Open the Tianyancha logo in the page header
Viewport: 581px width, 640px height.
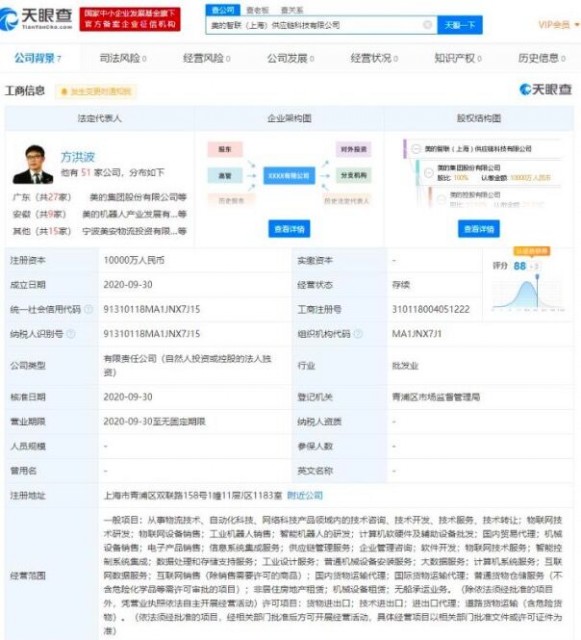point(36,18)
